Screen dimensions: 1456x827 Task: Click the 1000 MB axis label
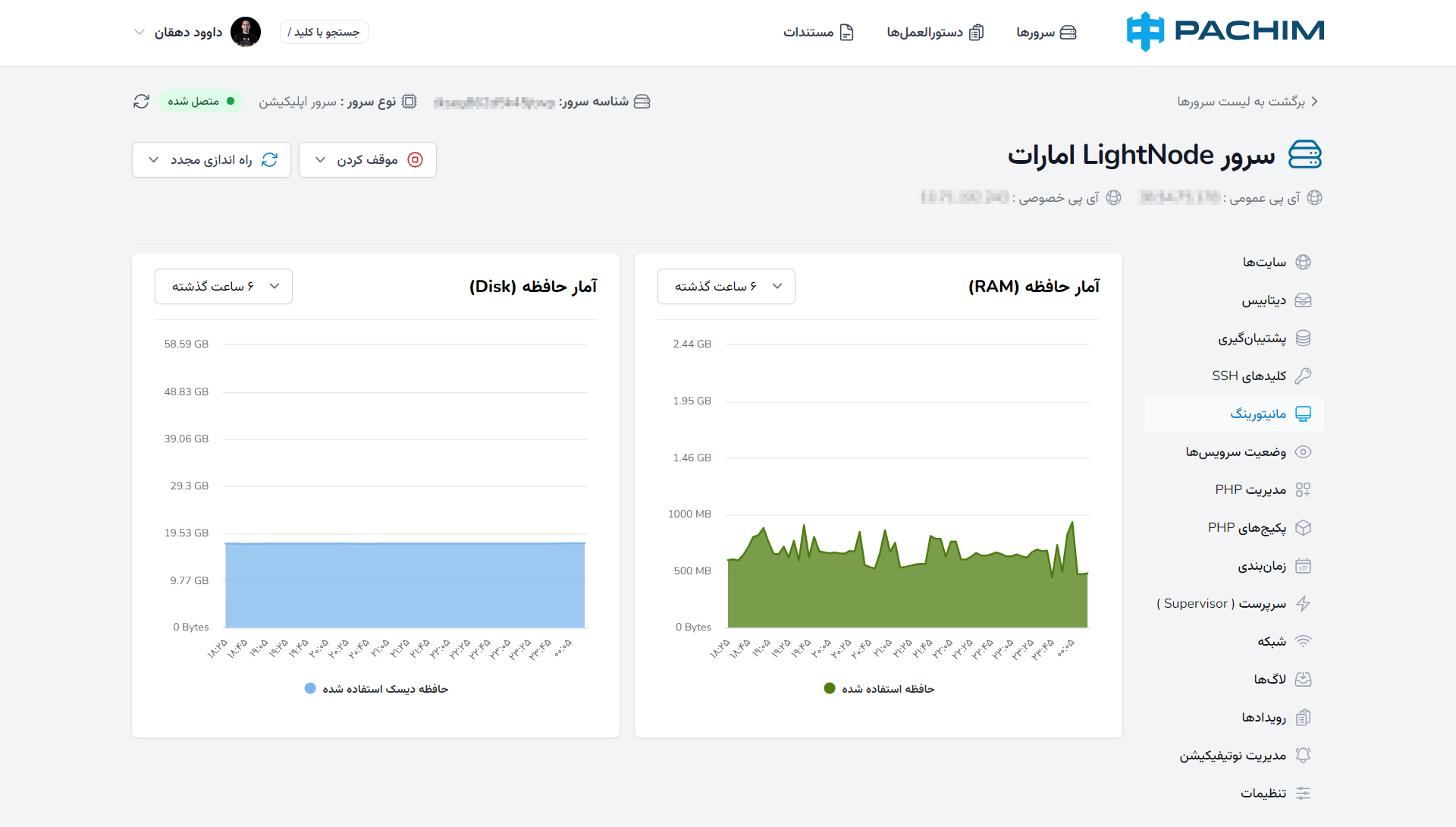click(x=689, y=514)
